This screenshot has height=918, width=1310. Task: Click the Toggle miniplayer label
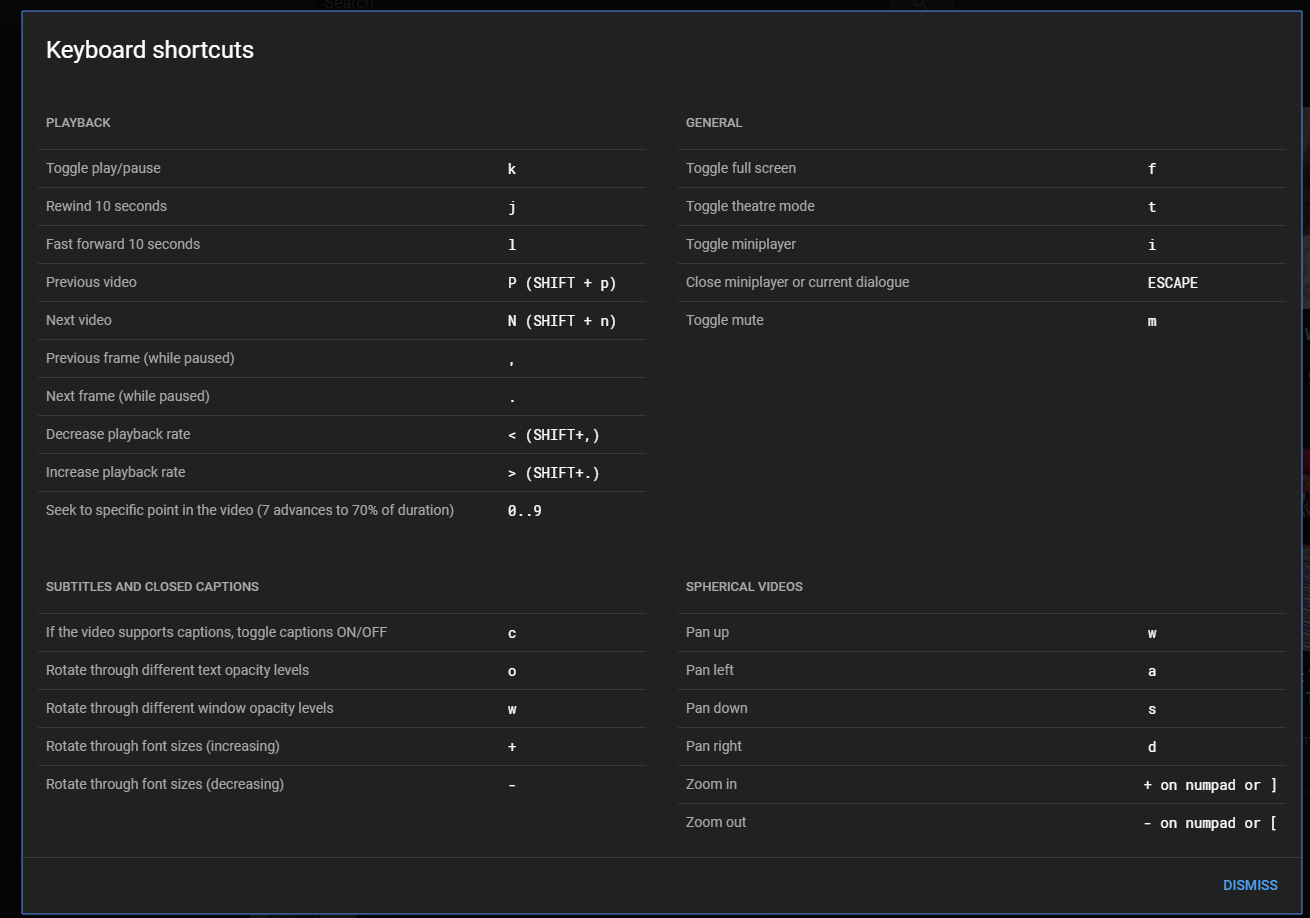(x=741, y=244)
